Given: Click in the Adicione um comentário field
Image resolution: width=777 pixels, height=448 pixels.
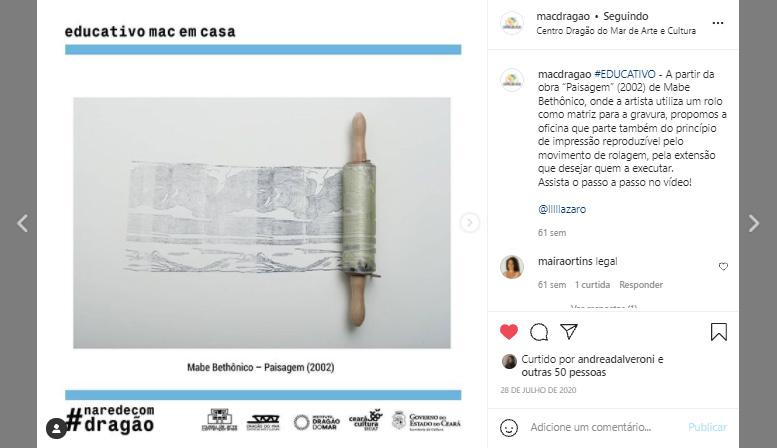Looking at the screenshot, I should (603, 427).
